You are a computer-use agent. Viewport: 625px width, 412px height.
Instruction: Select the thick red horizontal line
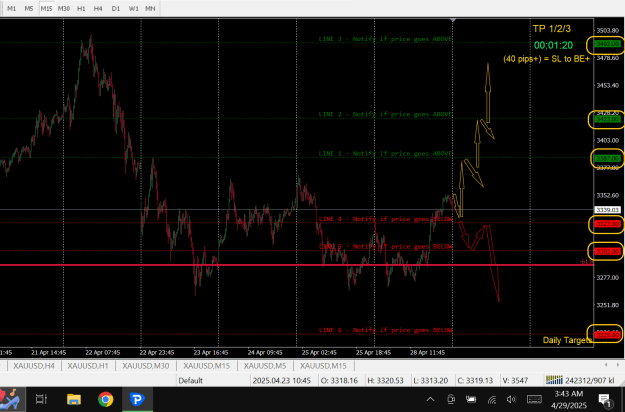click(297, 265)
